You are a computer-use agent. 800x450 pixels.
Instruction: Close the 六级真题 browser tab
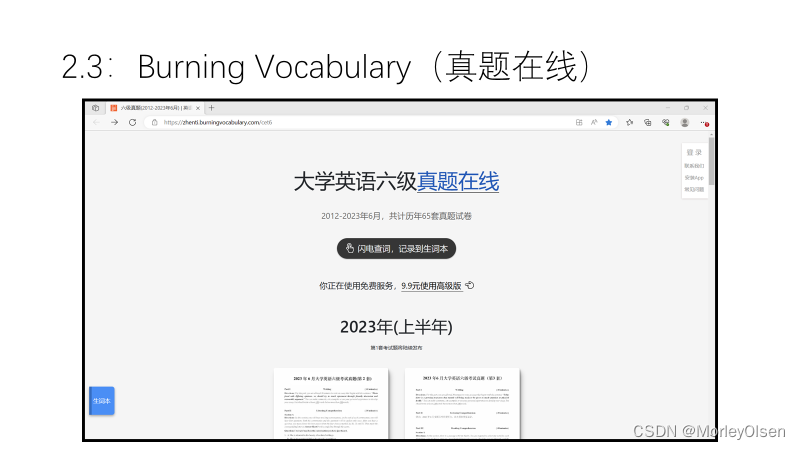pyautogui.click(x=198, y=108)
